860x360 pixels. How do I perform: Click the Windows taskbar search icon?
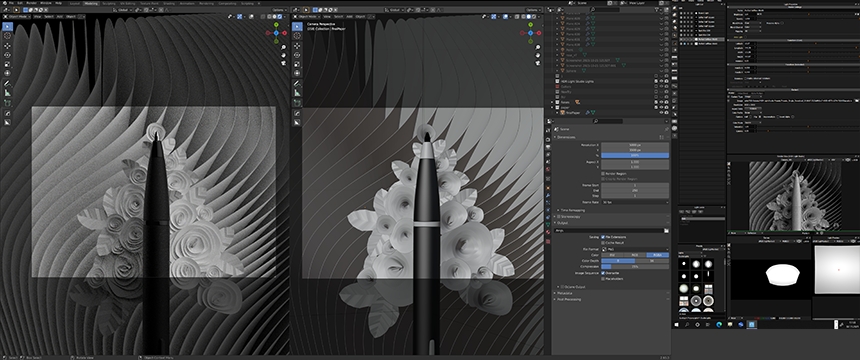click(687, 325)
